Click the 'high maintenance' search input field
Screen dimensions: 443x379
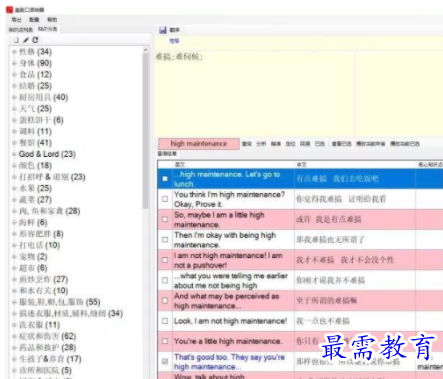(x=199, y=144)
